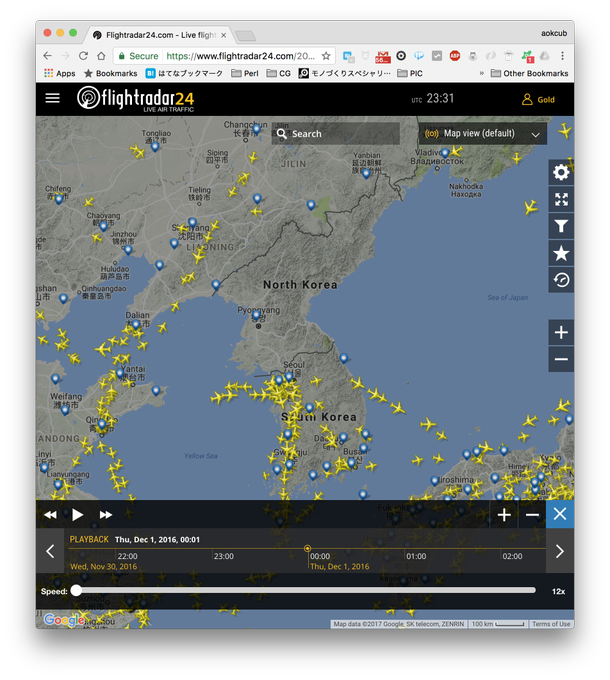Click the aokcub profile button

click(x=554, y=33)
